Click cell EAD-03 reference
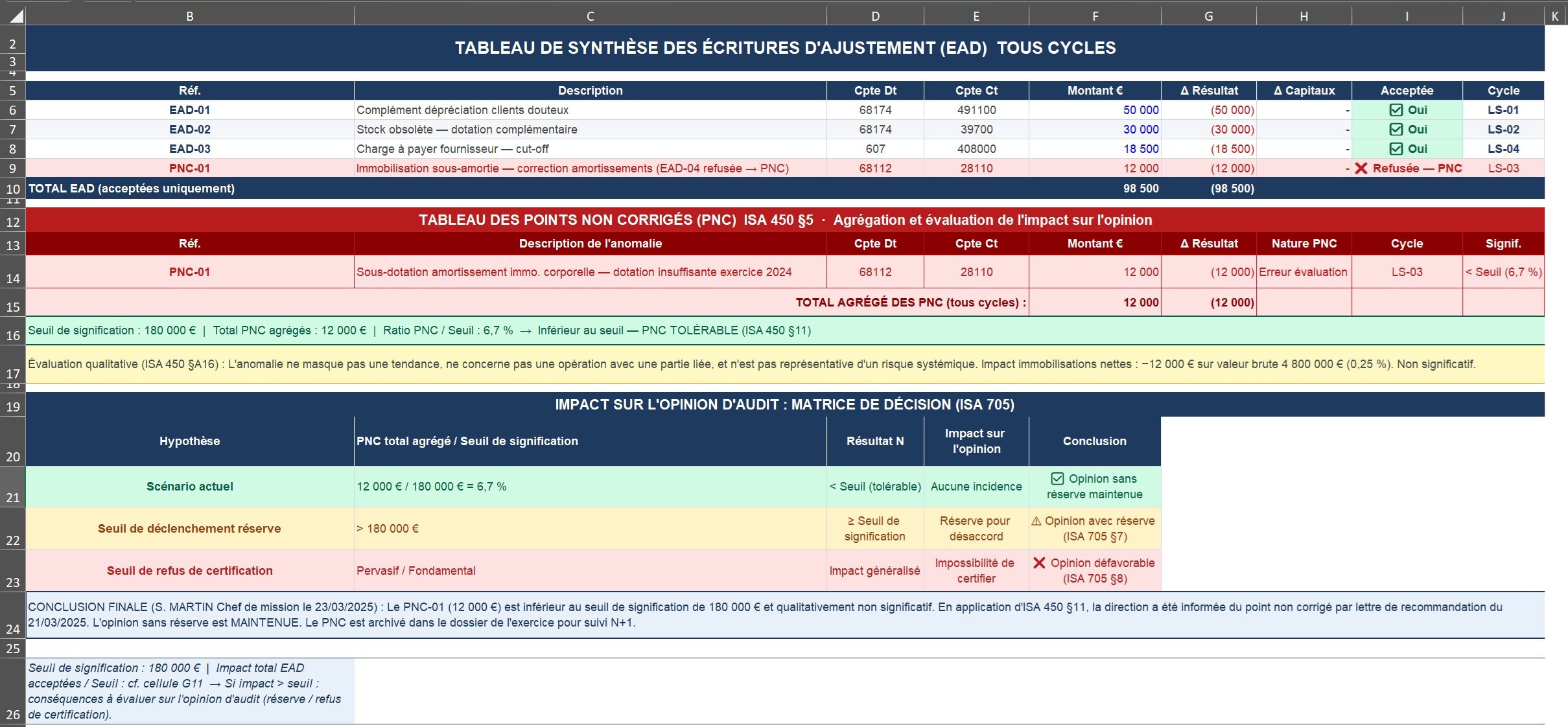Viewport: 1568px width, 727px height. tap(190, 149)
